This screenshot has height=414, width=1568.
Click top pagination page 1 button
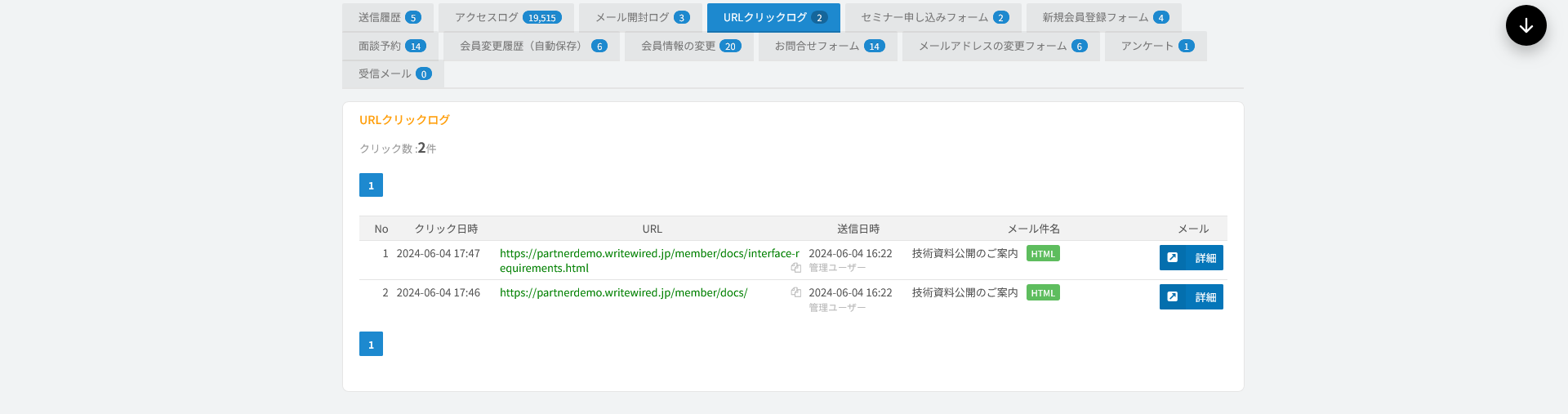371,185
